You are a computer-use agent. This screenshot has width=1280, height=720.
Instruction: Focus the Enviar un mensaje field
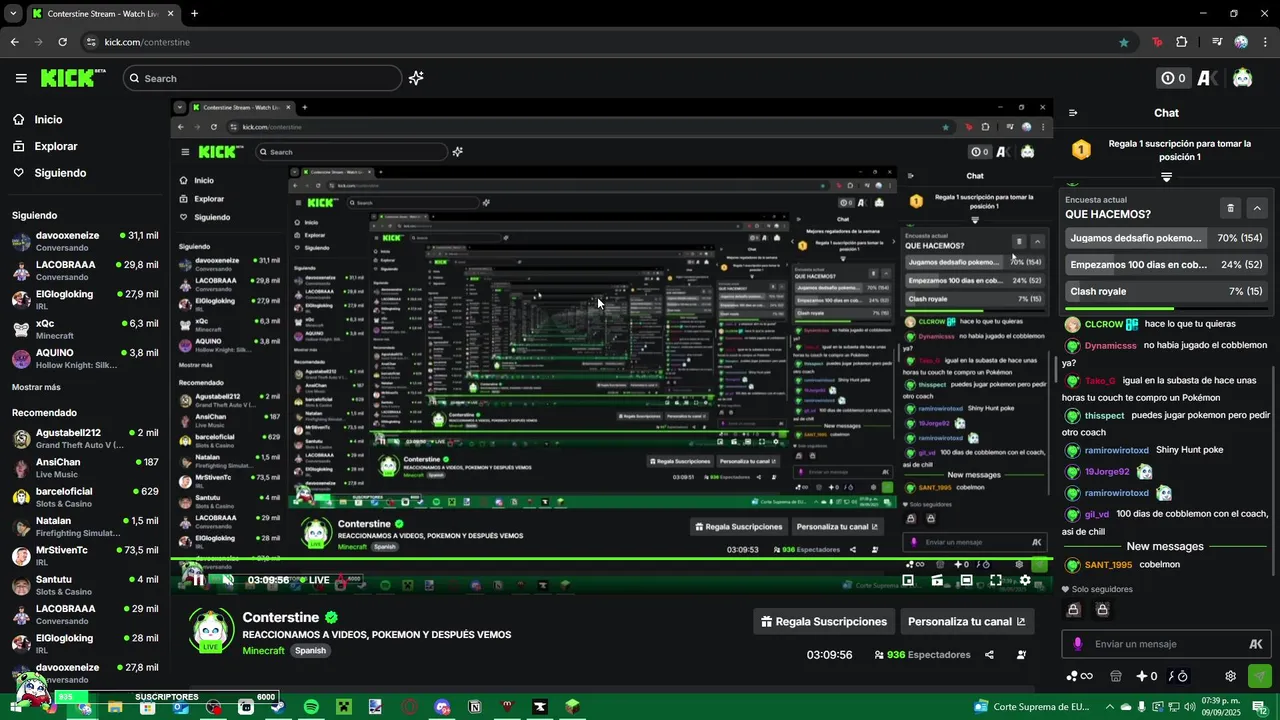1166,644
